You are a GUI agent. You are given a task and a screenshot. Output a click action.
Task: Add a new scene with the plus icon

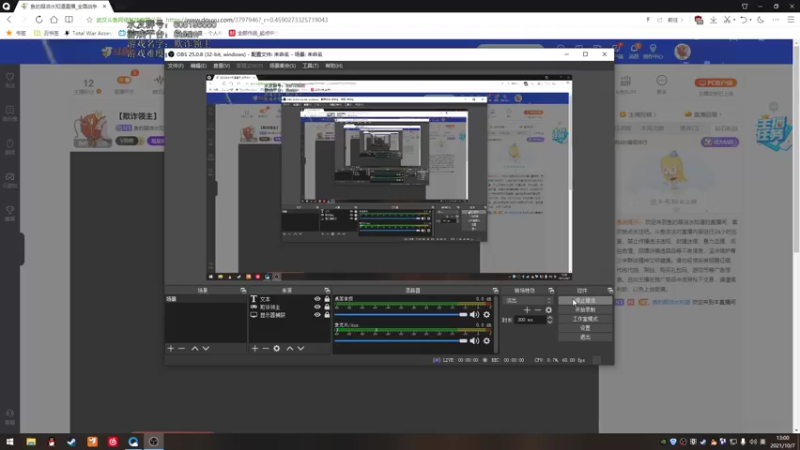click(x=171, y=348)
